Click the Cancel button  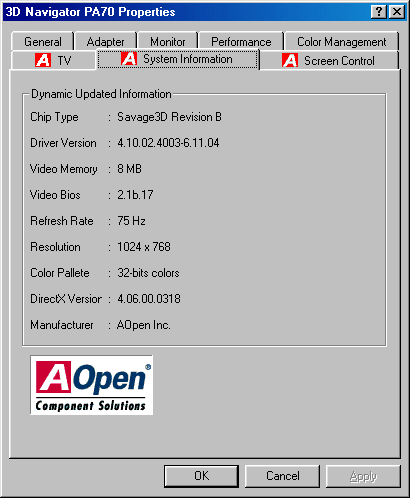[x=282, y=476]
